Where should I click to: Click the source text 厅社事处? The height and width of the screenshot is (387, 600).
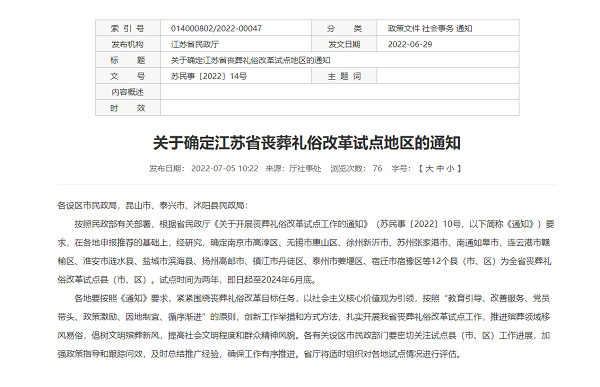pyautogui.click(x=305, y=168)
